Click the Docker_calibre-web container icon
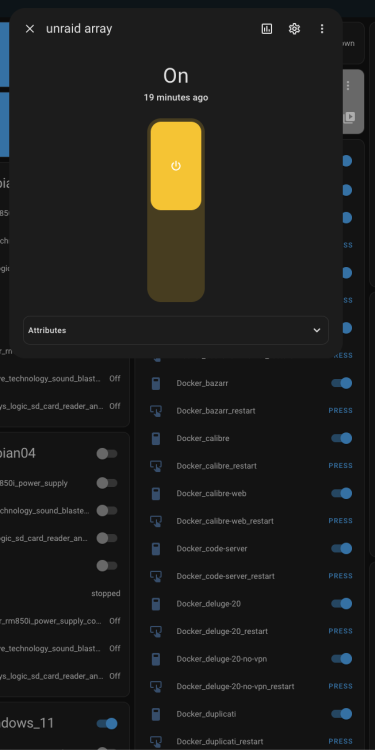The image size is (375, 750). point(156,493)
